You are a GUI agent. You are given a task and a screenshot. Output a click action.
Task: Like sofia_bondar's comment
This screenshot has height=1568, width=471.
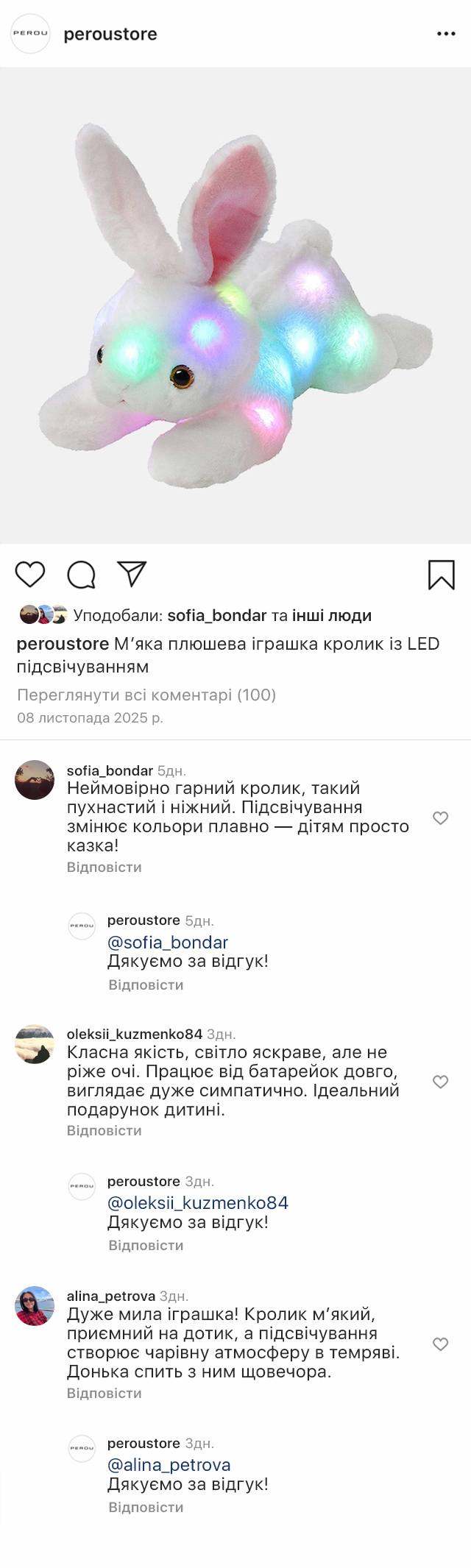tap(440, 817)
